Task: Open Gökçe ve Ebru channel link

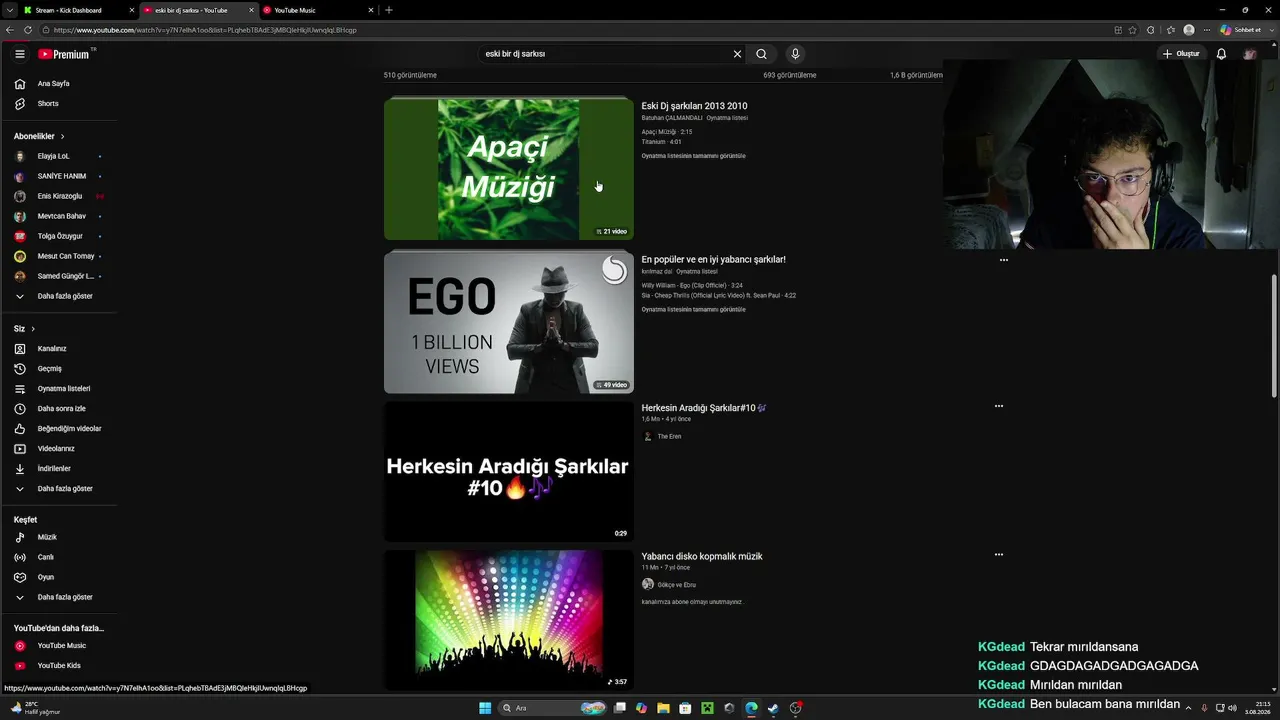Action: pos(676,585)
